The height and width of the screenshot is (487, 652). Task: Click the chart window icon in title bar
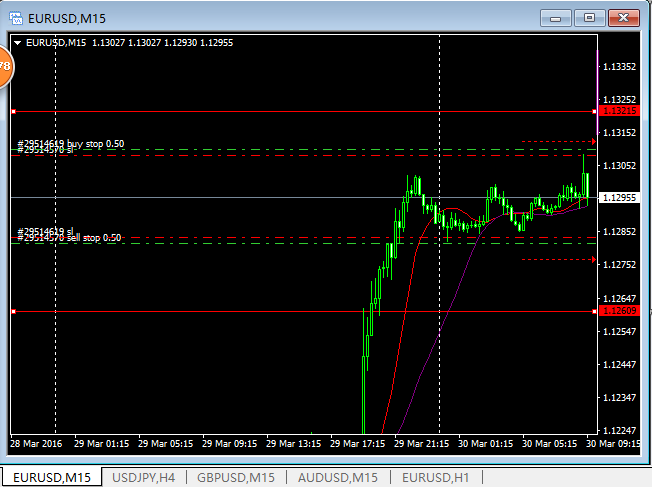click(x=17, y=17)
